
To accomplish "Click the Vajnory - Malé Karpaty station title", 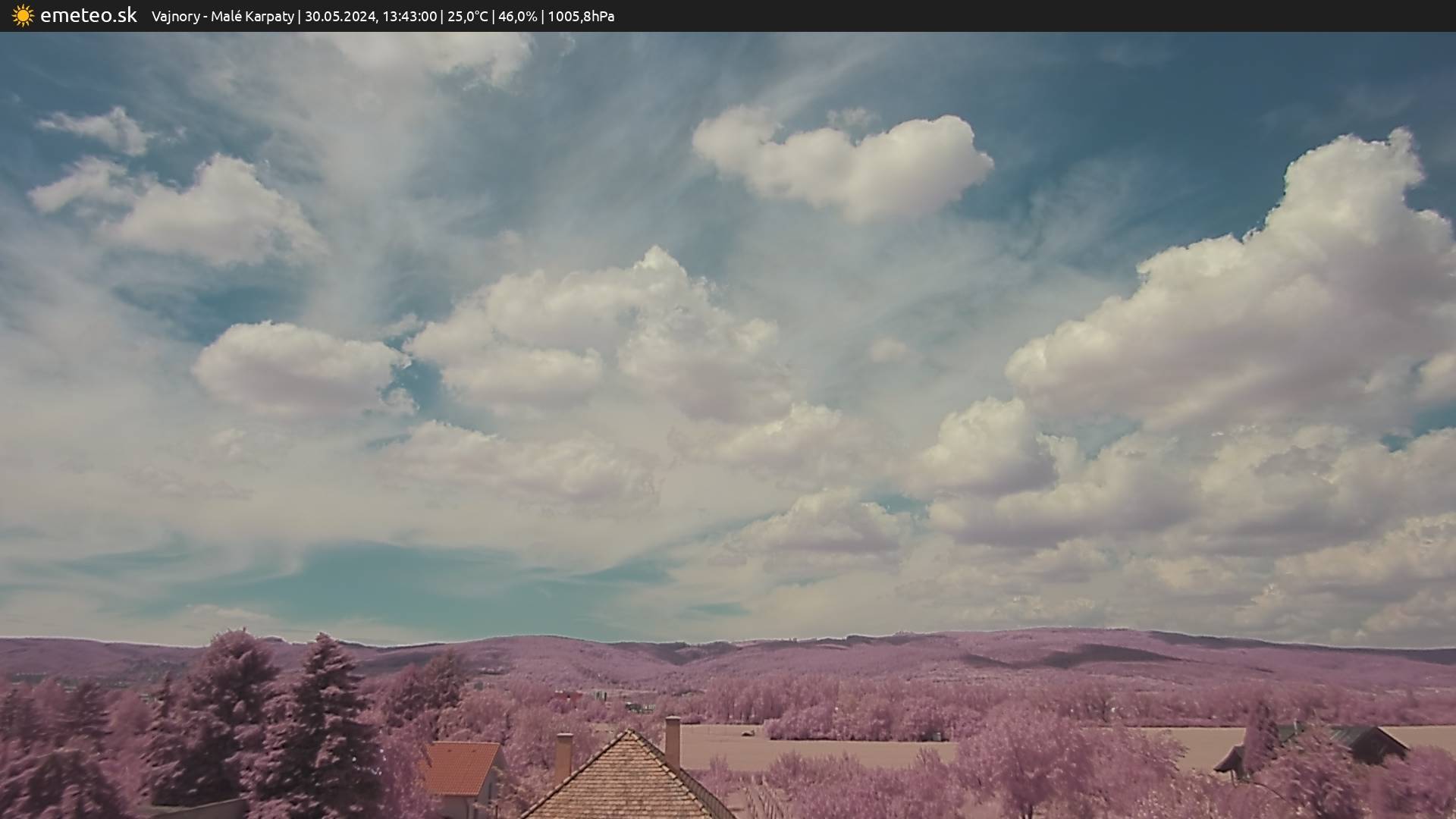I will (223, 16).
